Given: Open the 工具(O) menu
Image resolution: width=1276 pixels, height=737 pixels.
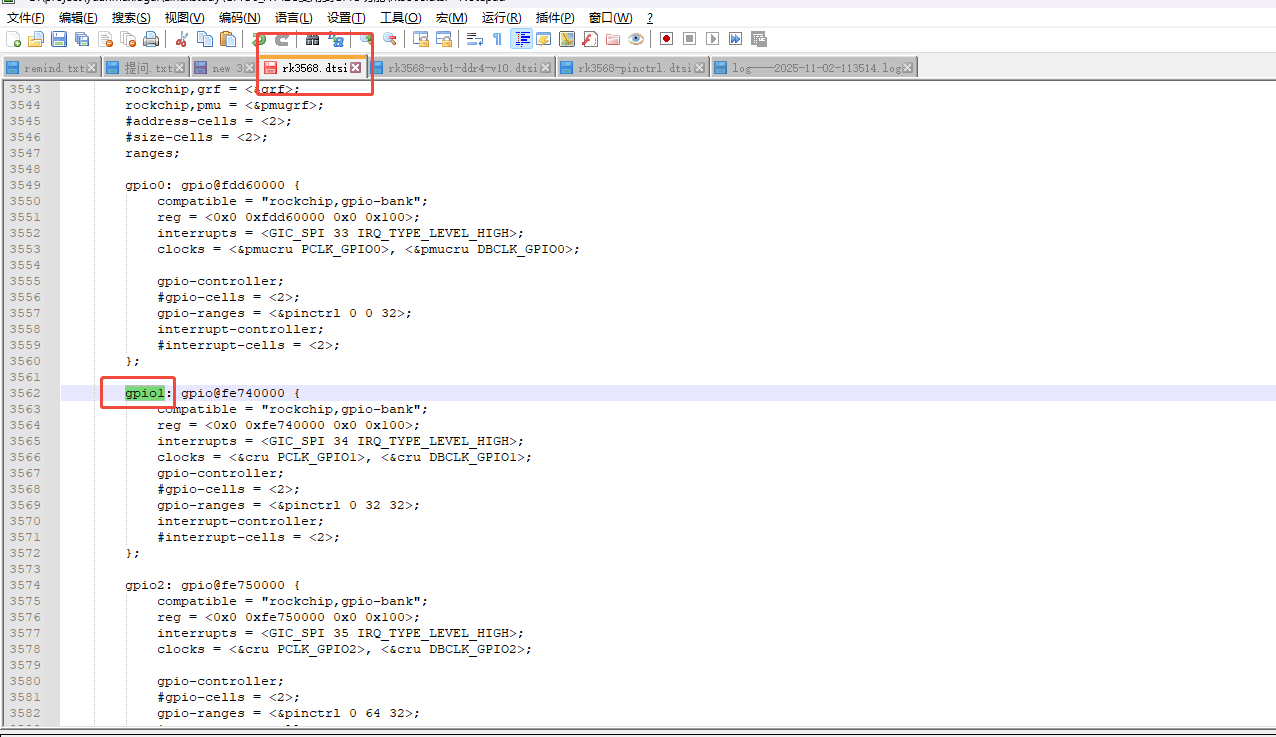Looking at the screenshot, I should [x=400, y=18].
